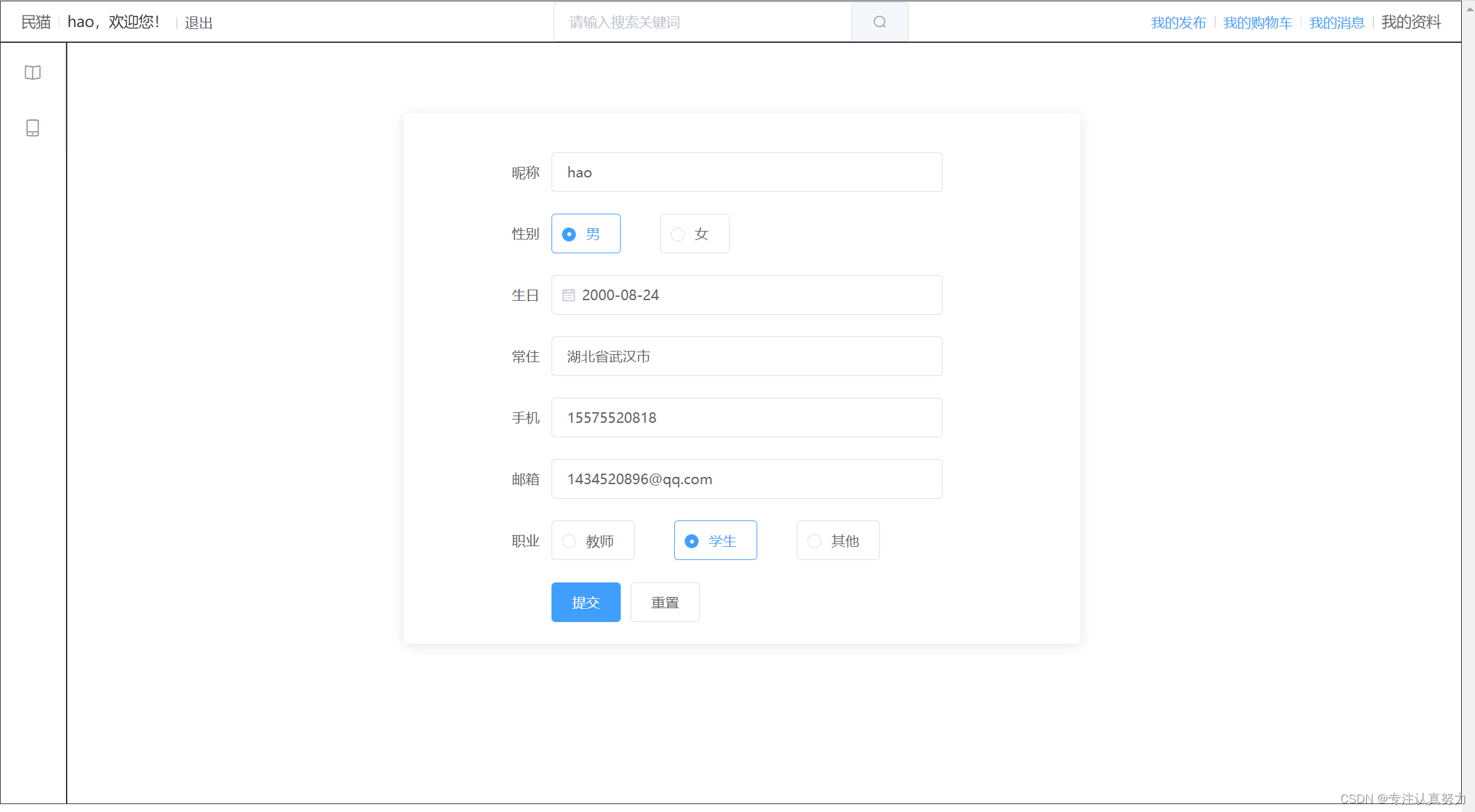Viewport: 1475px width, 812px height.
Task: Open 我的消息 in the top navigation
Action: (1336, 22)
